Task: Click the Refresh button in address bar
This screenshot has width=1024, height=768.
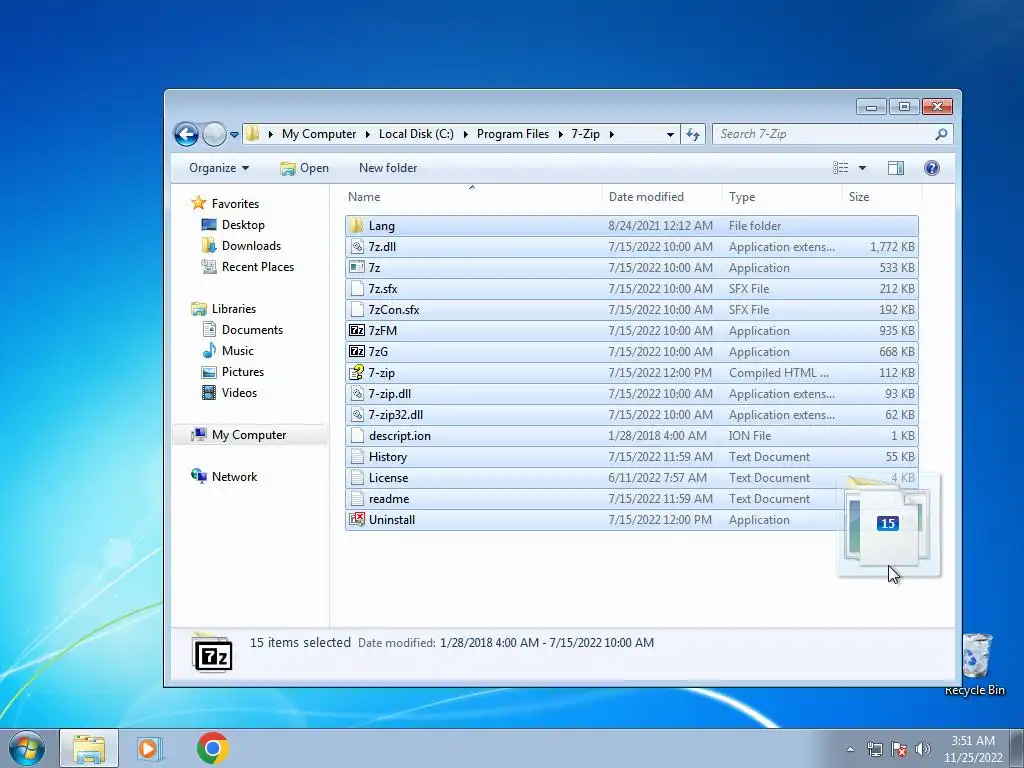Action: pyautogui.click(x=693, y=135)
